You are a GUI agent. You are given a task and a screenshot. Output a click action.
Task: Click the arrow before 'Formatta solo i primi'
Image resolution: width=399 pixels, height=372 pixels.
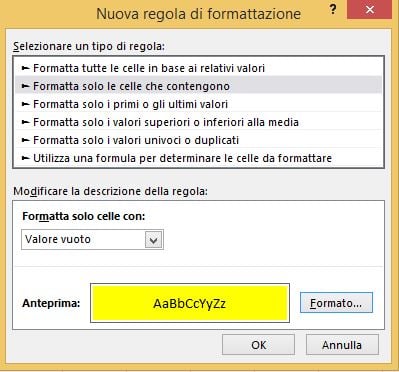click(26, 104)
